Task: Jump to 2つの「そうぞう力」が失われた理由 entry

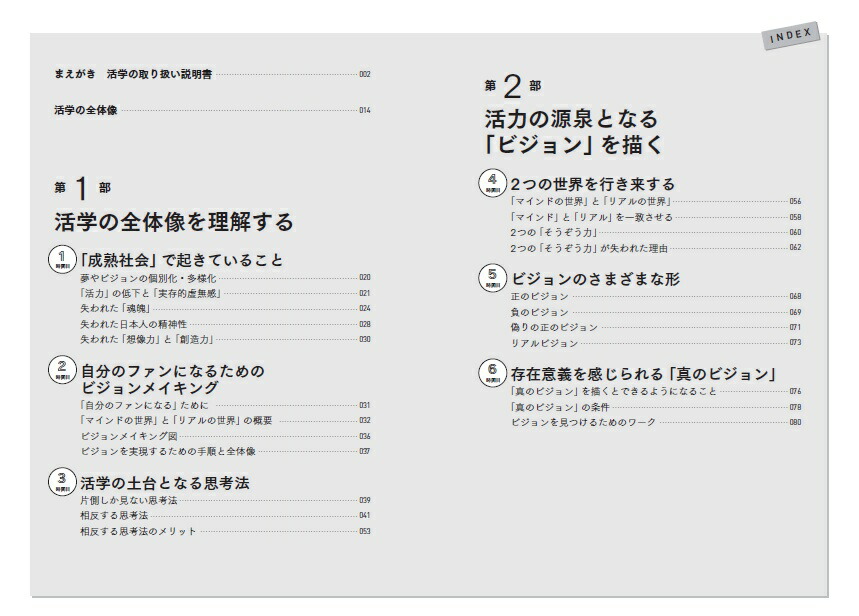Action: point(588,247)
